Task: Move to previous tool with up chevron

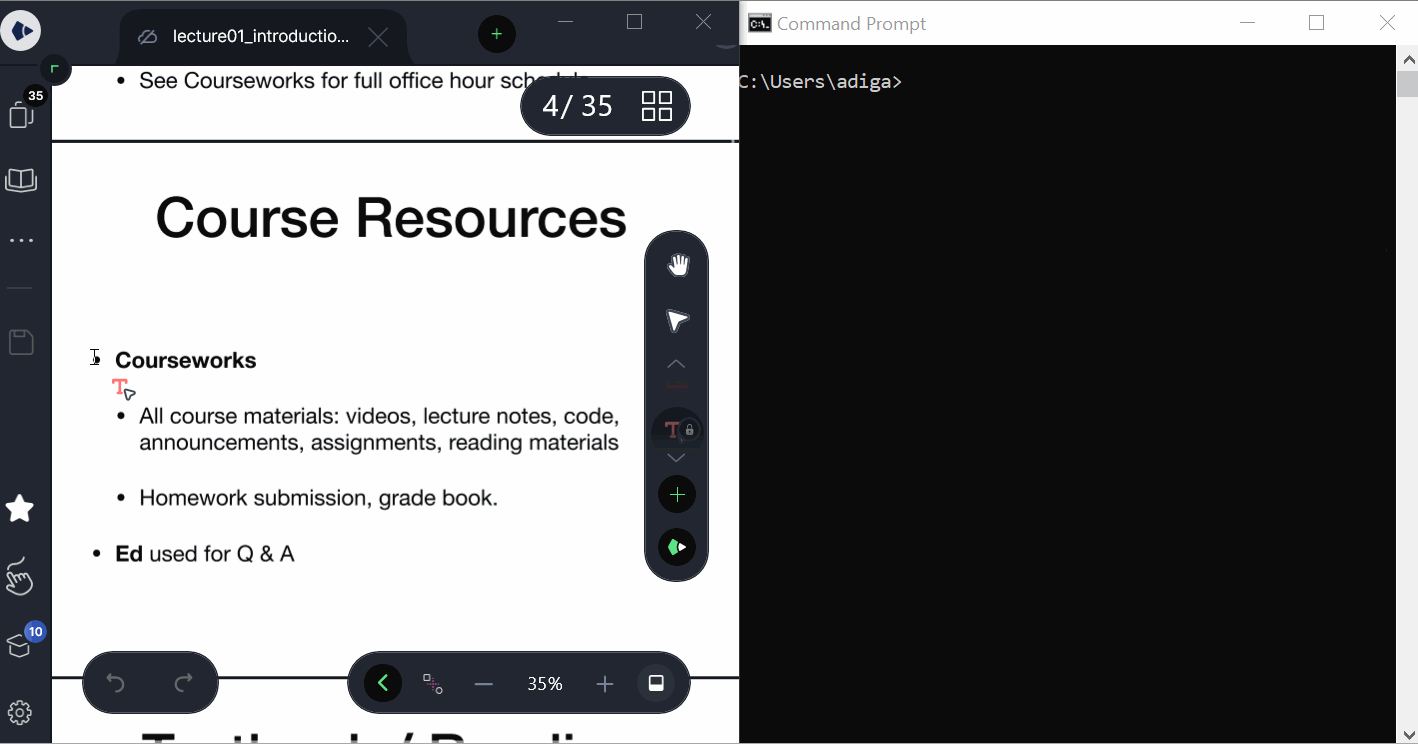Action: pos(676,364)
